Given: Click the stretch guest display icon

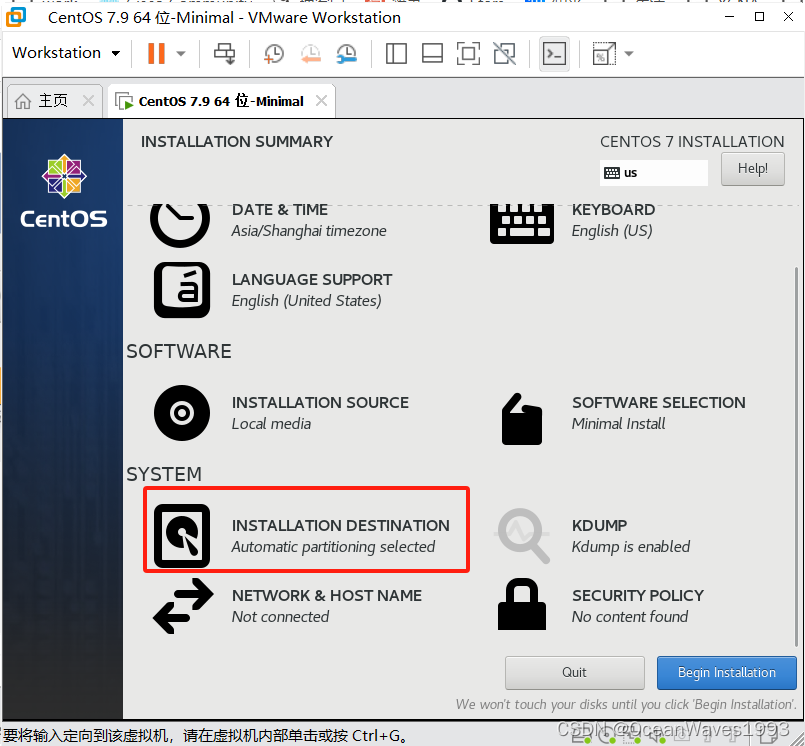Looking at the screenshot, I should [604, 53].
